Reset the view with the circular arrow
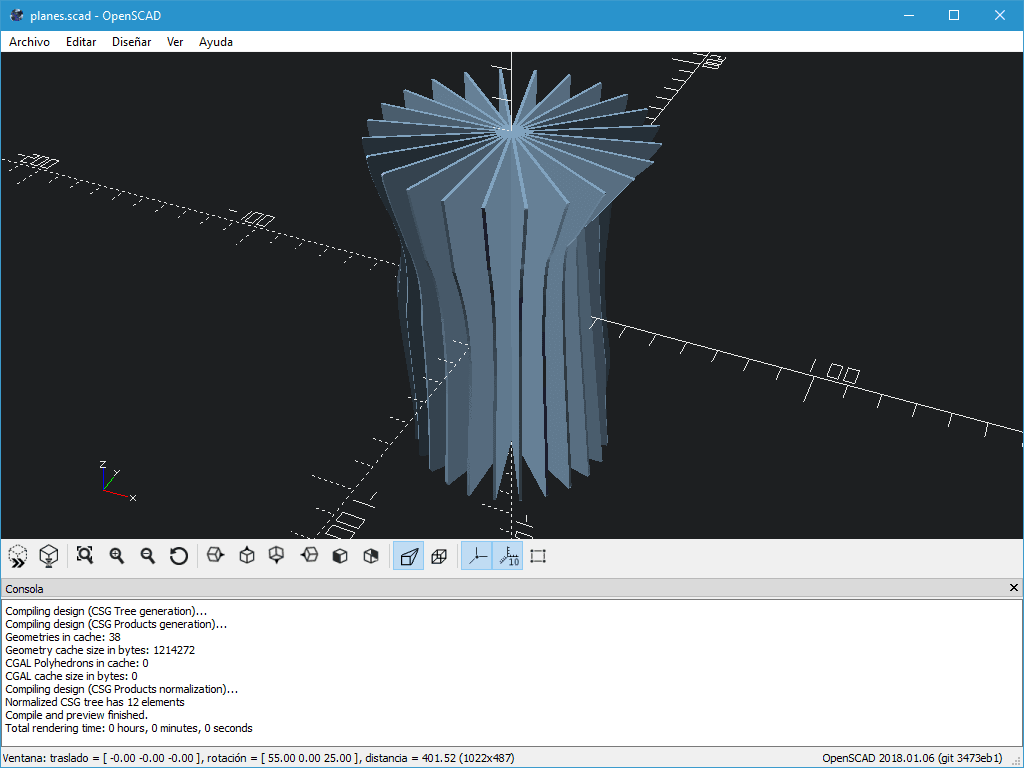Image resolution: width=1024 pixels, height=768 pixels. 179,556
